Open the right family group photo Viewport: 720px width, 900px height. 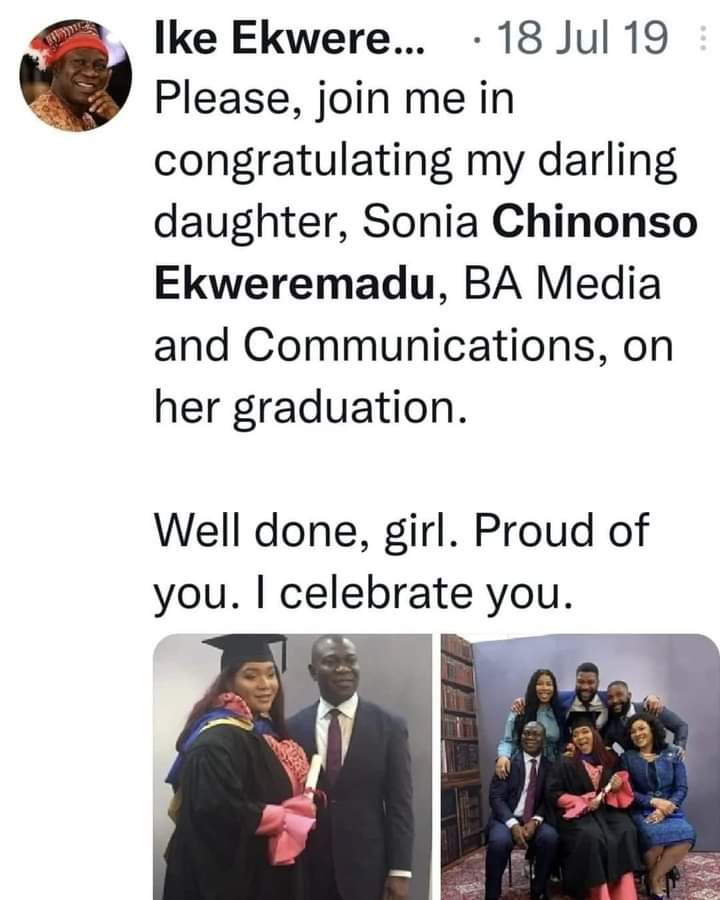[580, 766]
